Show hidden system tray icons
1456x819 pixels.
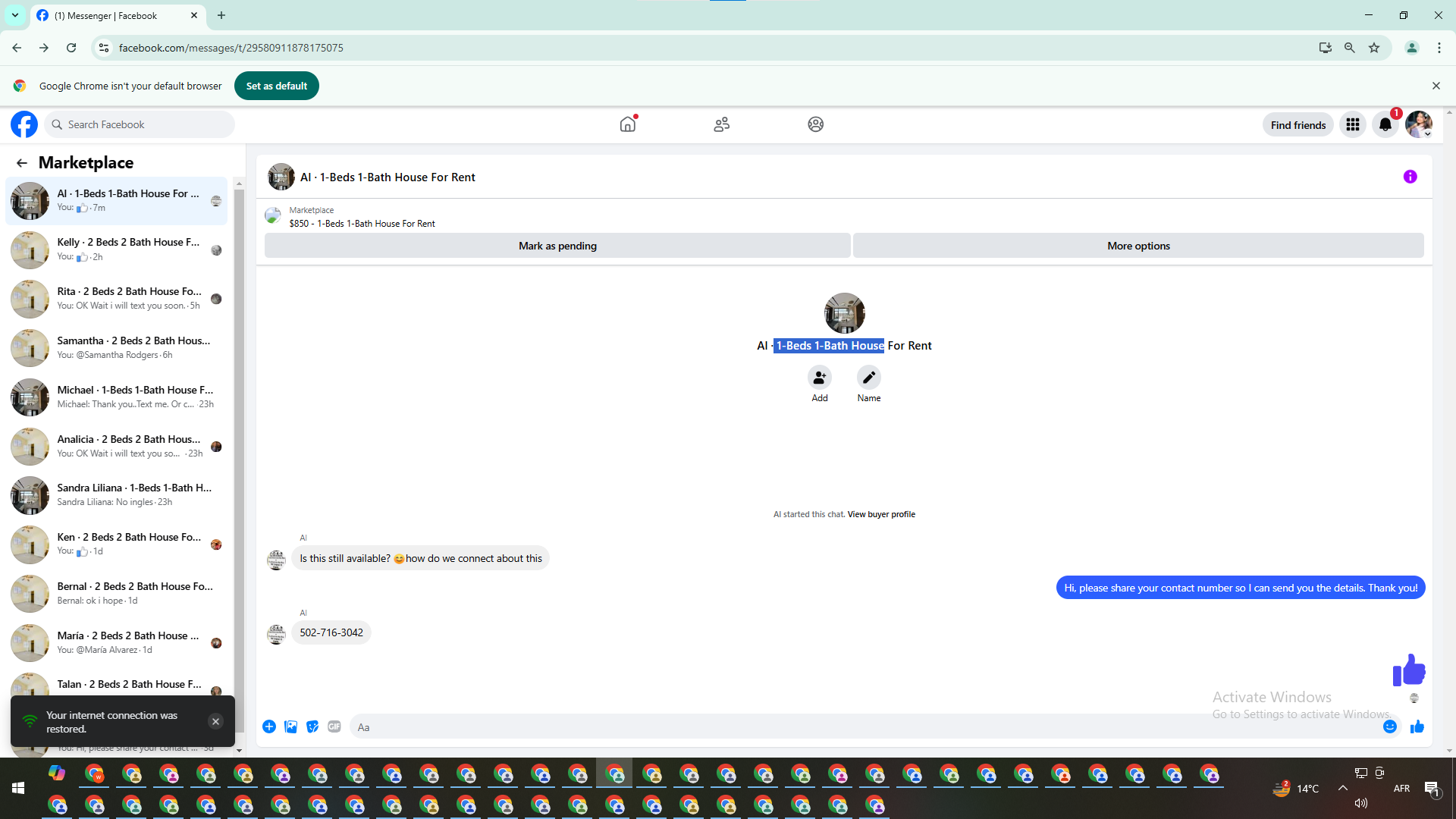click(1343, 789)
